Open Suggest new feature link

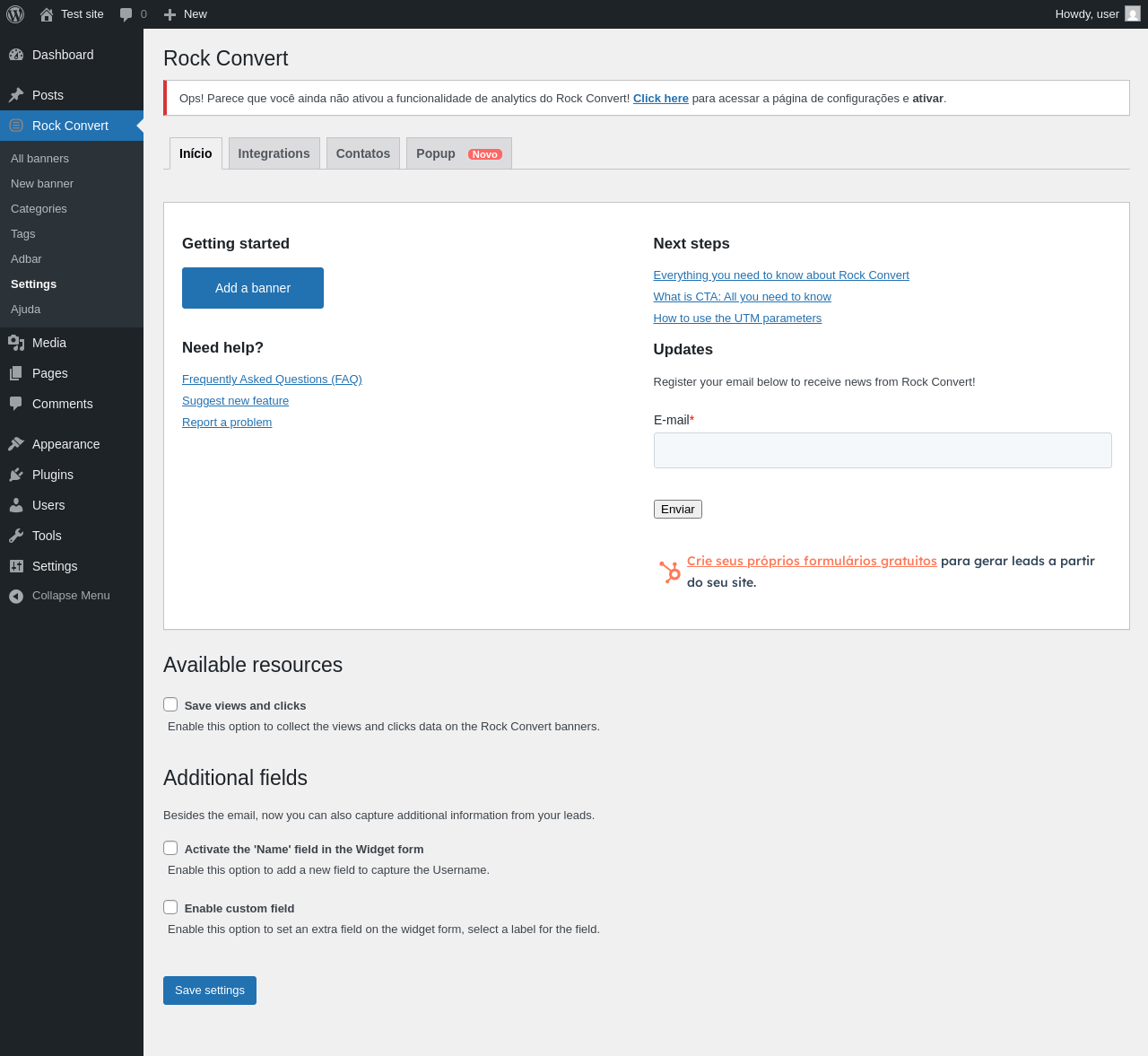pyautogui.click(x=235, y=401)
